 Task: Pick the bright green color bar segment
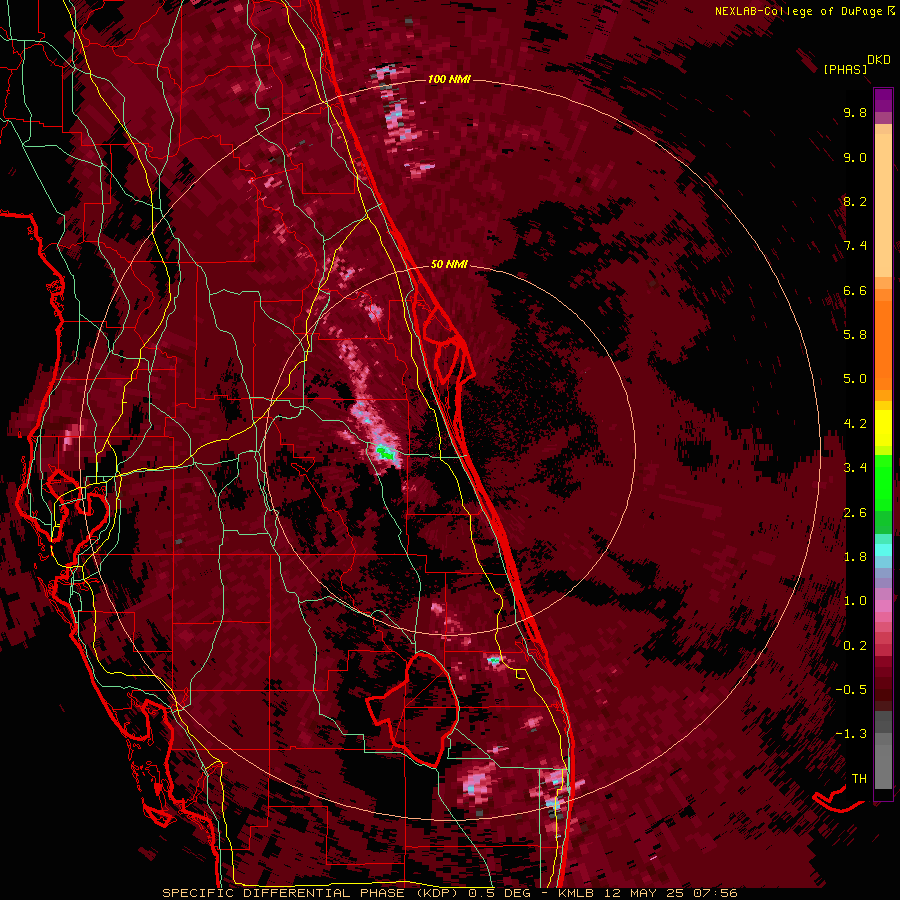tap(883, 481)
